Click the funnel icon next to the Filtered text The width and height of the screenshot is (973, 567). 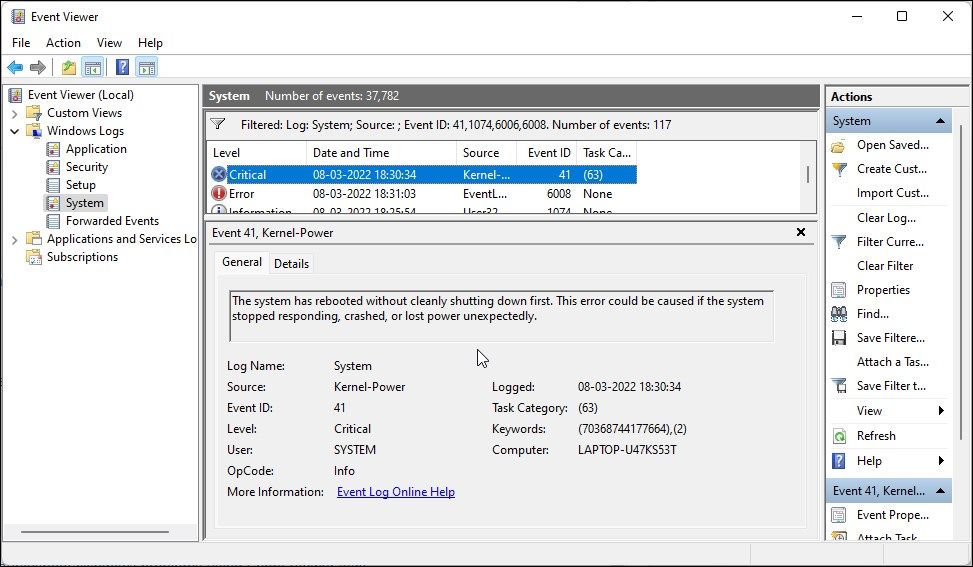click(218, 125)
